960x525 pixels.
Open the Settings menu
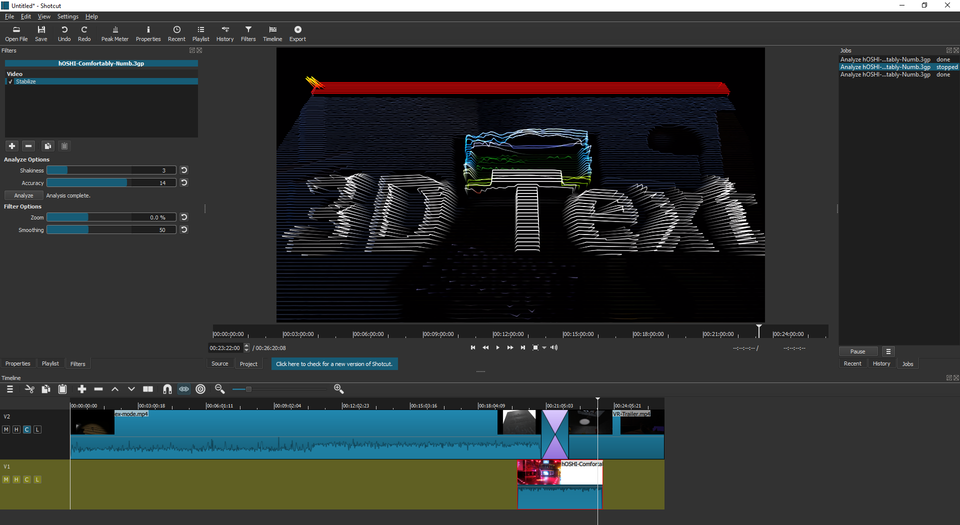(67, 17)
